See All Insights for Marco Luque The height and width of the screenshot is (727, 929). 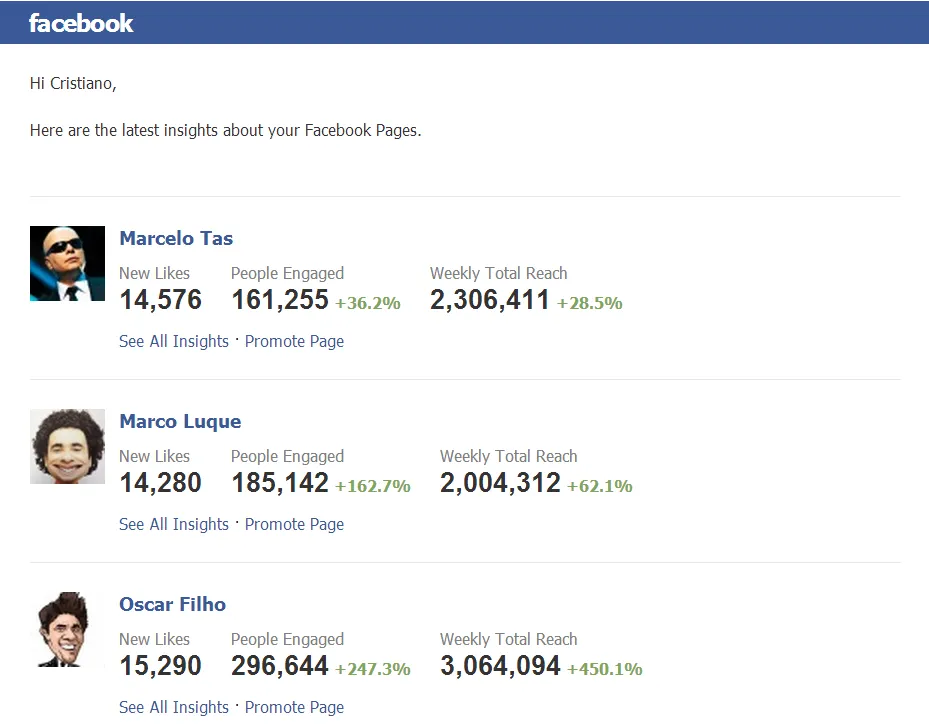pyautogui.click(x=174, y=524)
